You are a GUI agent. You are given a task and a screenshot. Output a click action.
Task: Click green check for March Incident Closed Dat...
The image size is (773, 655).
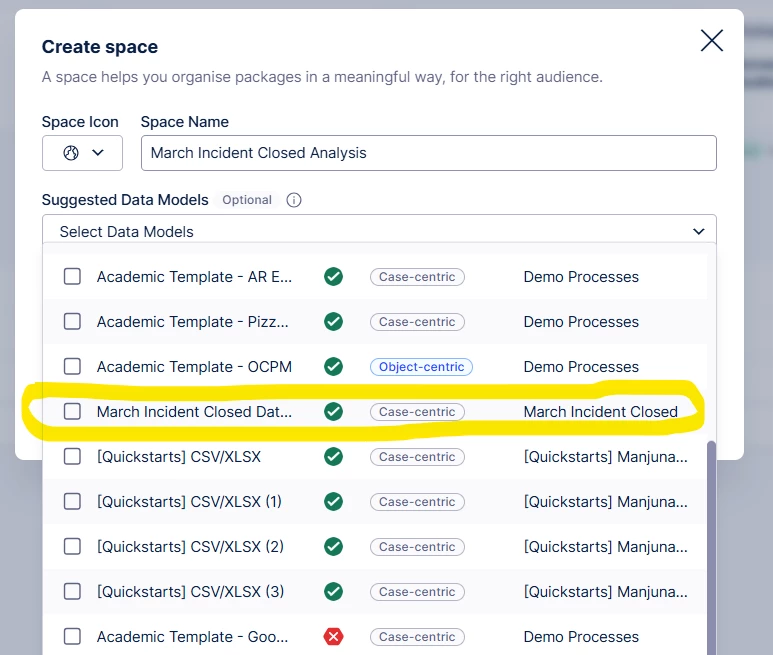coord(334,412)
